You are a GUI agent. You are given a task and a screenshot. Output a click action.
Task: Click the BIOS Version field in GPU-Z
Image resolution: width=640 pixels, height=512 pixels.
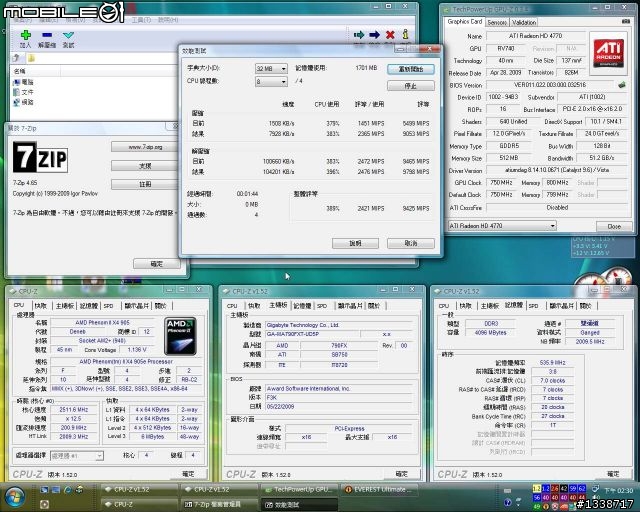[550, 85]
